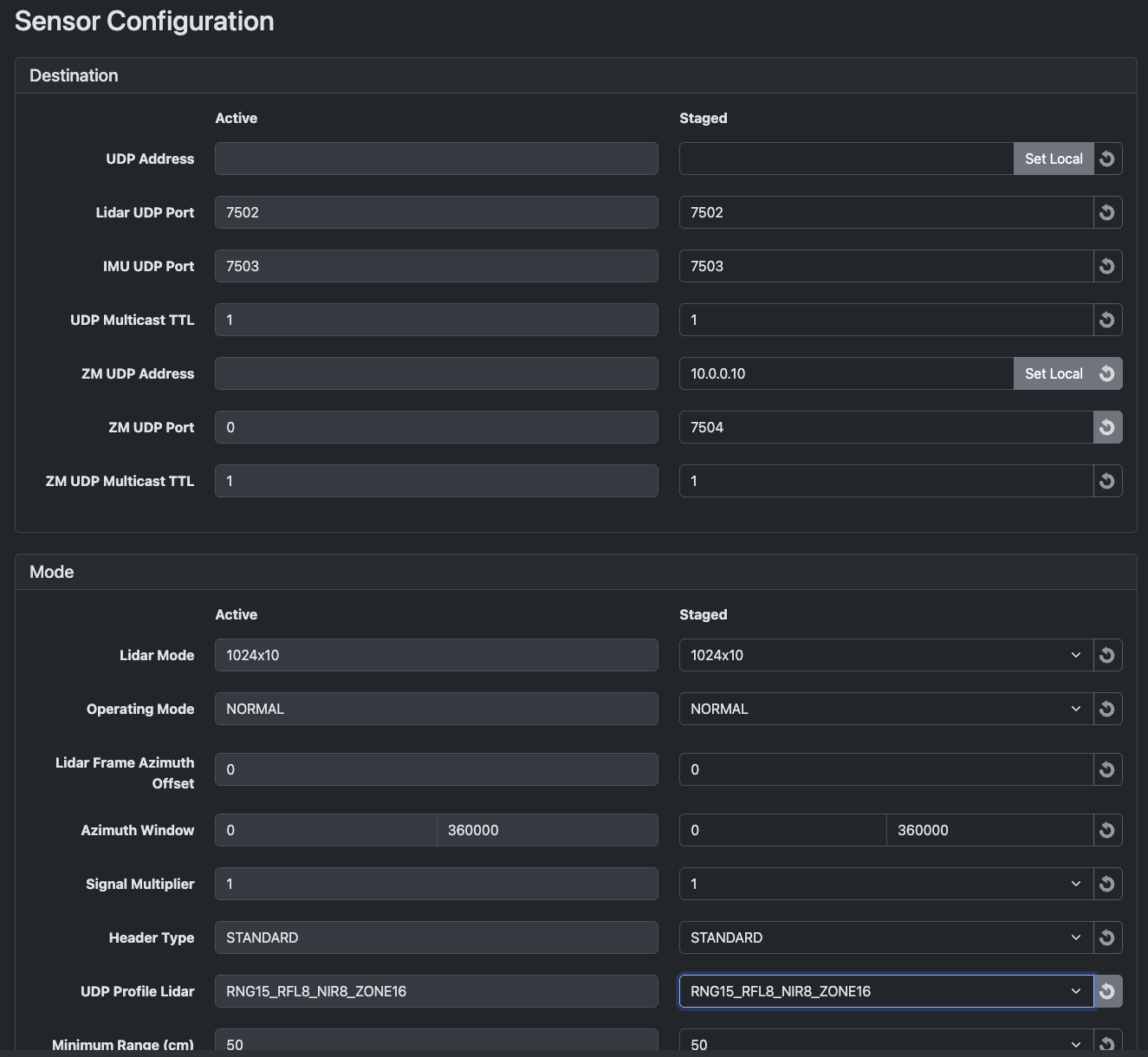Open the staged Header Type dropdown
Viewport: 1148px width, 1057px height.
click(886, 937)
